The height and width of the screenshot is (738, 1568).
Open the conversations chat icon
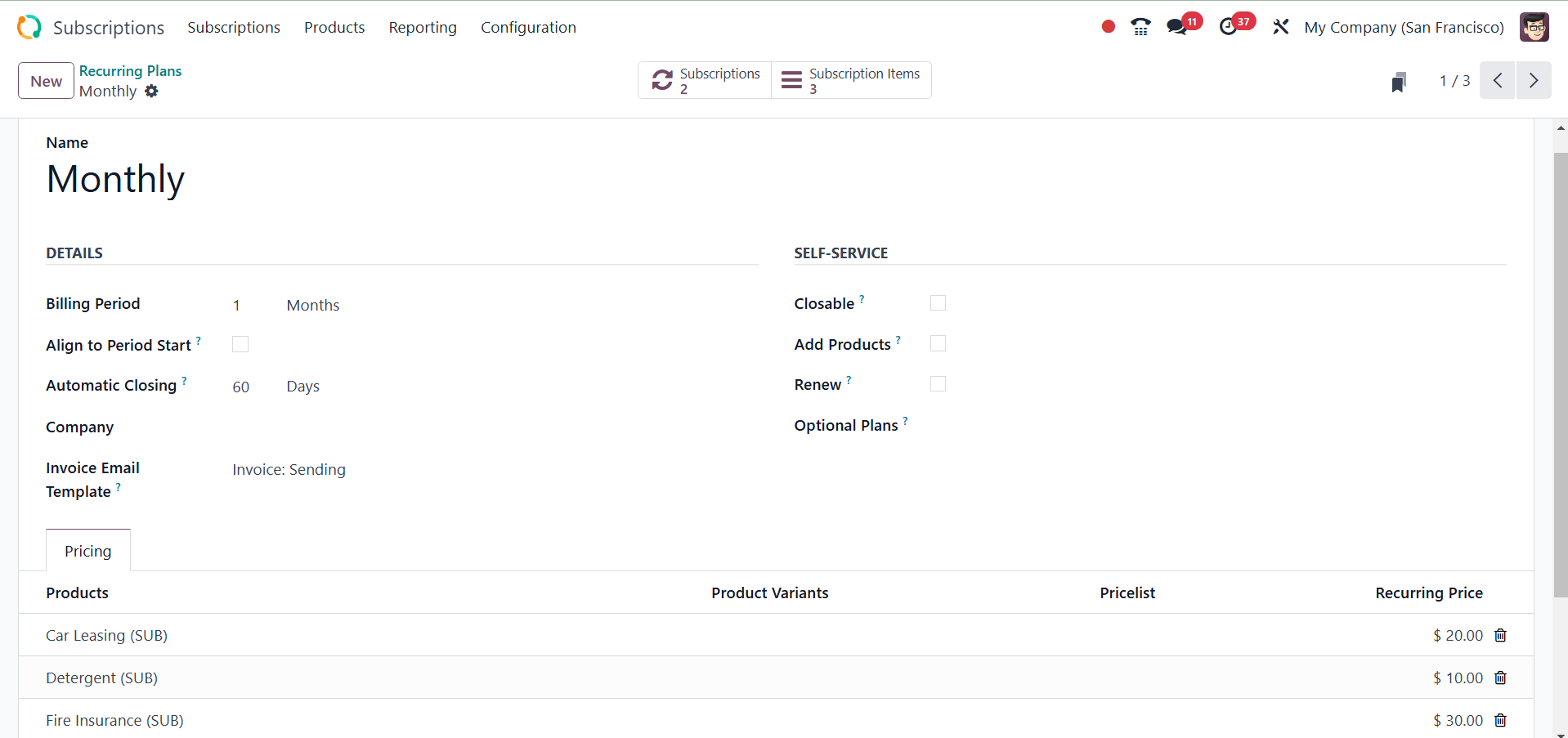[x=1177, y=27]
